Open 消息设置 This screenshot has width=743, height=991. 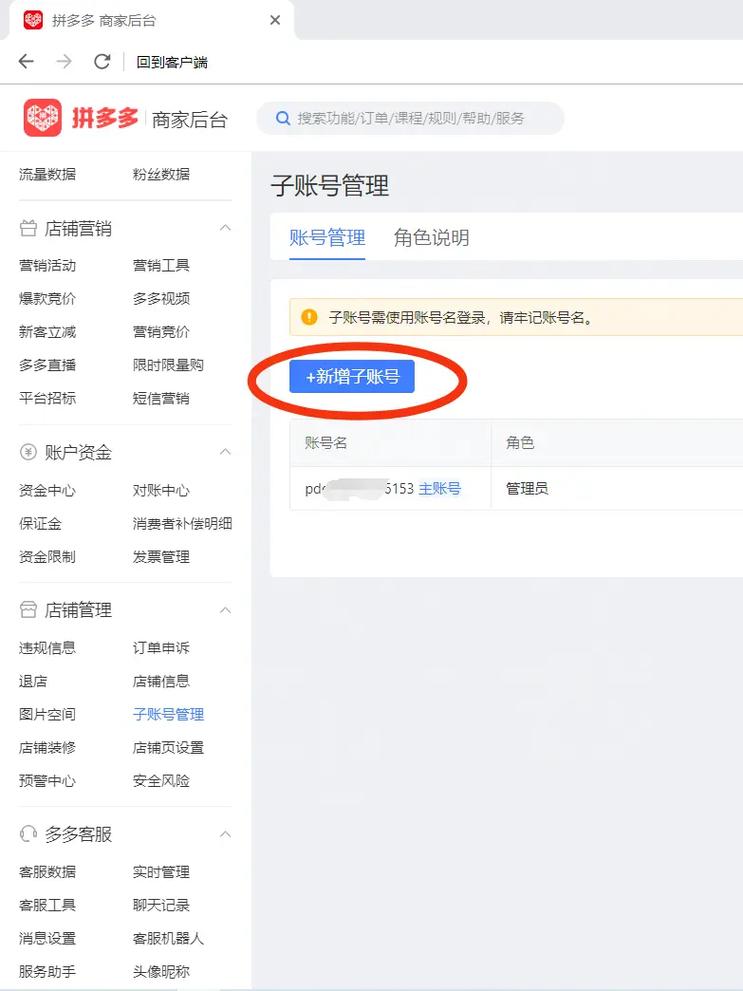tap(47, 939)
